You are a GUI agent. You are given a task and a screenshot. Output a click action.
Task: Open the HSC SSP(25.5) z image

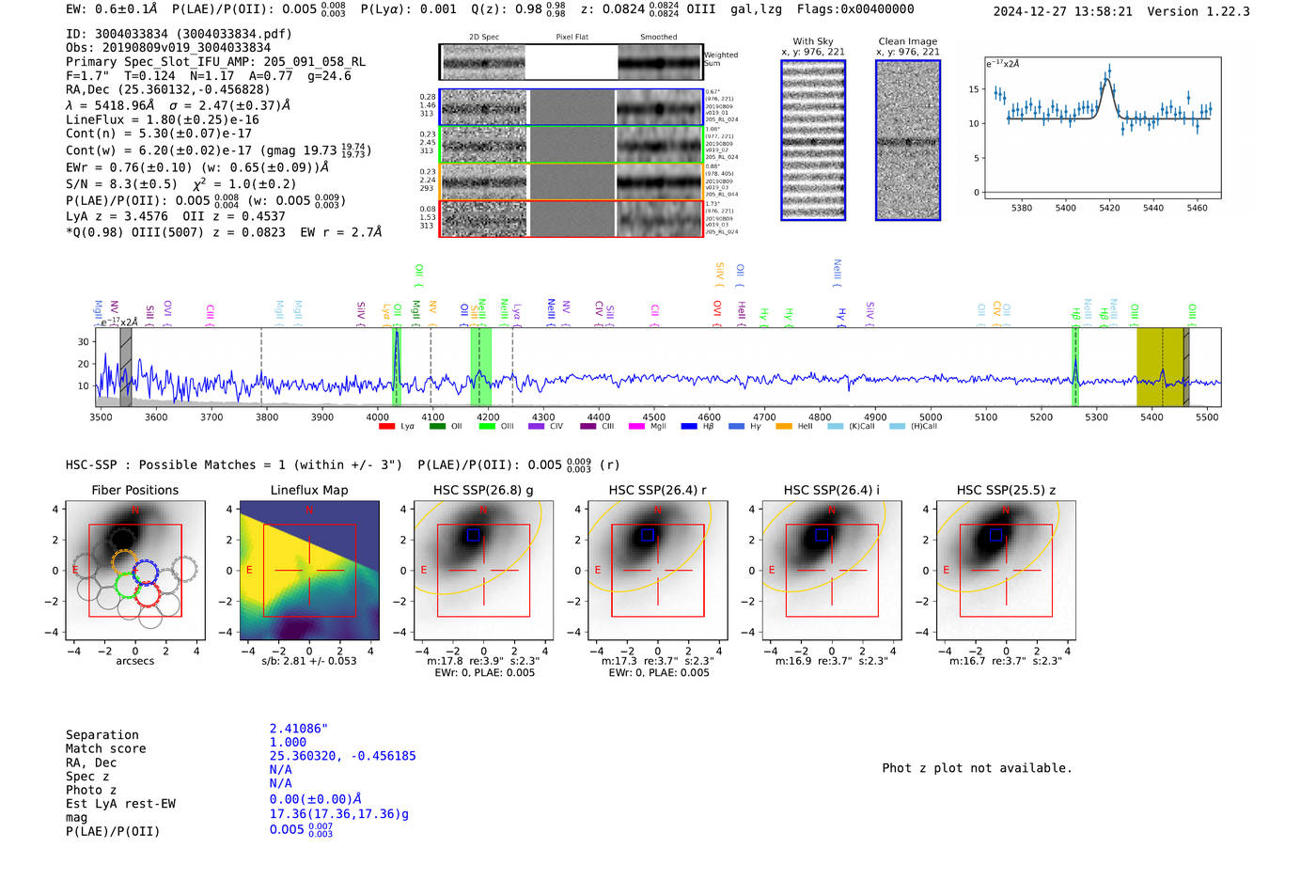tap(1006, 571)
